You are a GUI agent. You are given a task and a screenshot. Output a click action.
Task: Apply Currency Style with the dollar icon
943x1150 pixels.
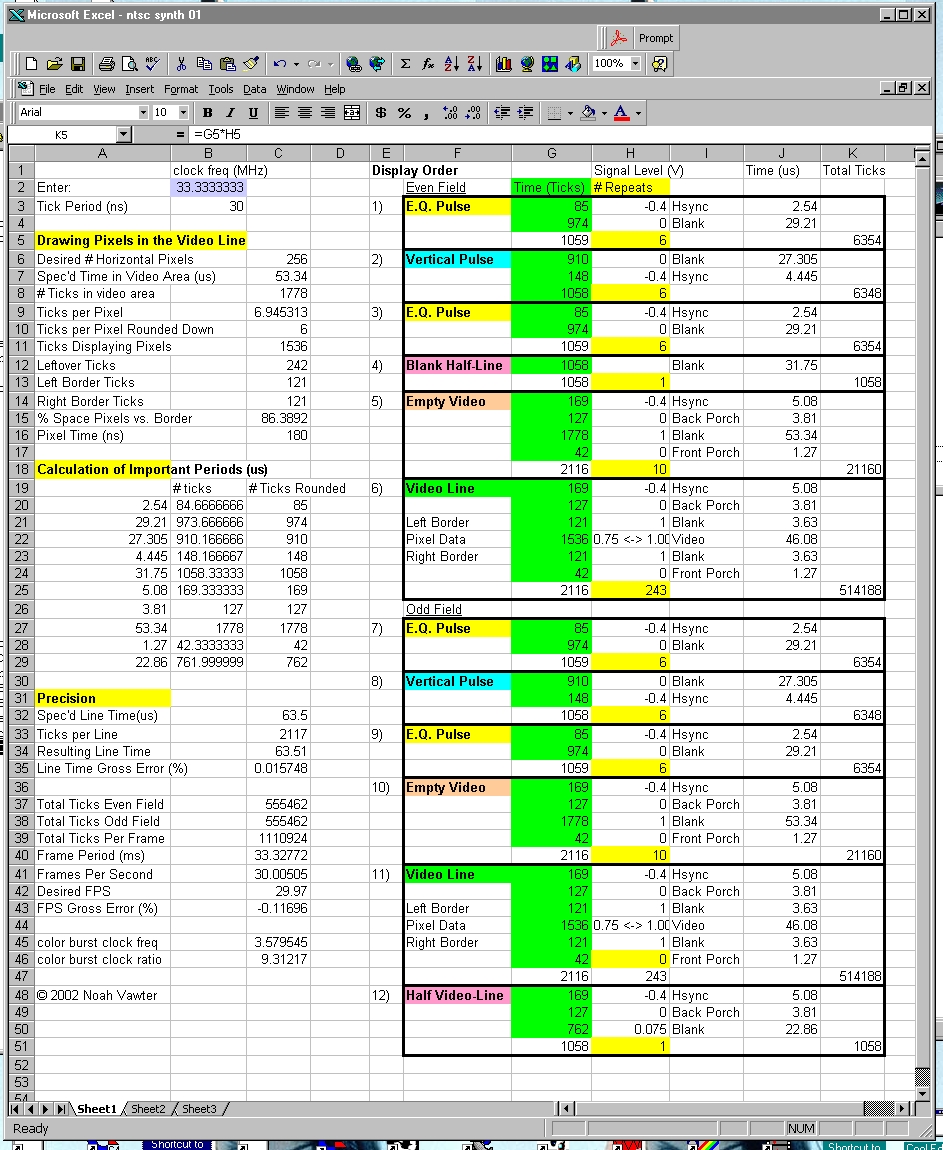381,113
